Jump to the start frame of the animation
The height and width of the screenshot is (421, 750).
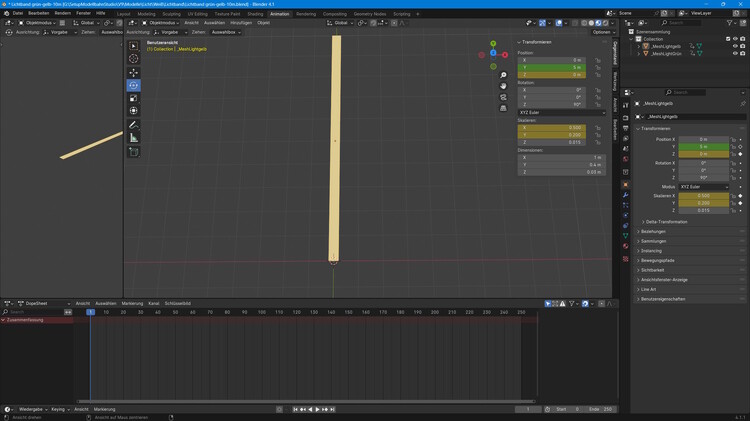296,410
